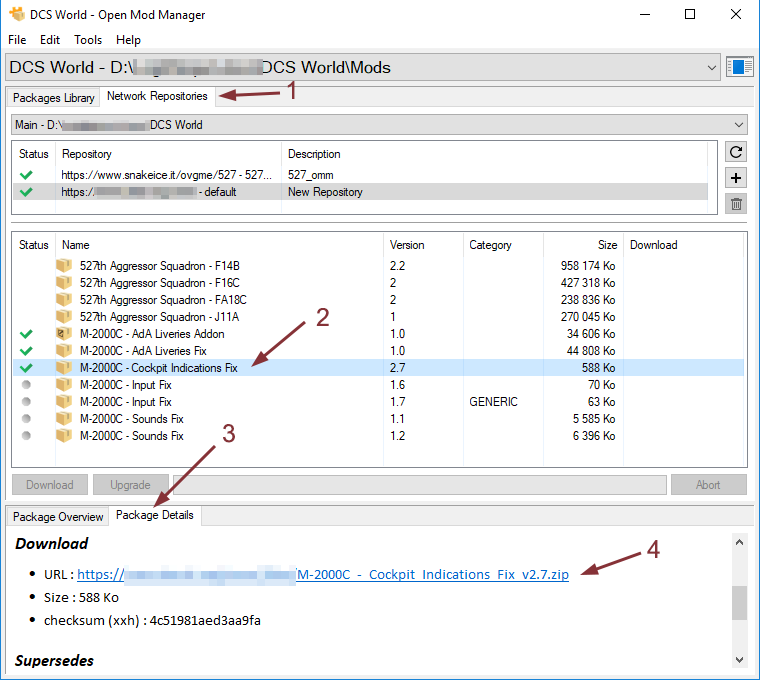Click package icon of 527th Aggressor Squadron - F16C
Viewport: 760px width, 680px height.
[x=63, y=283]
